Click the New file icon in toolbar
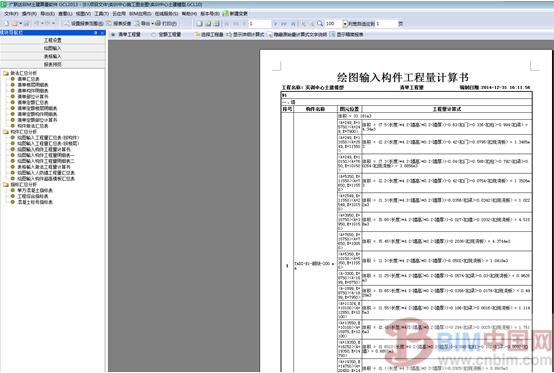 click(x=6, y=23)
